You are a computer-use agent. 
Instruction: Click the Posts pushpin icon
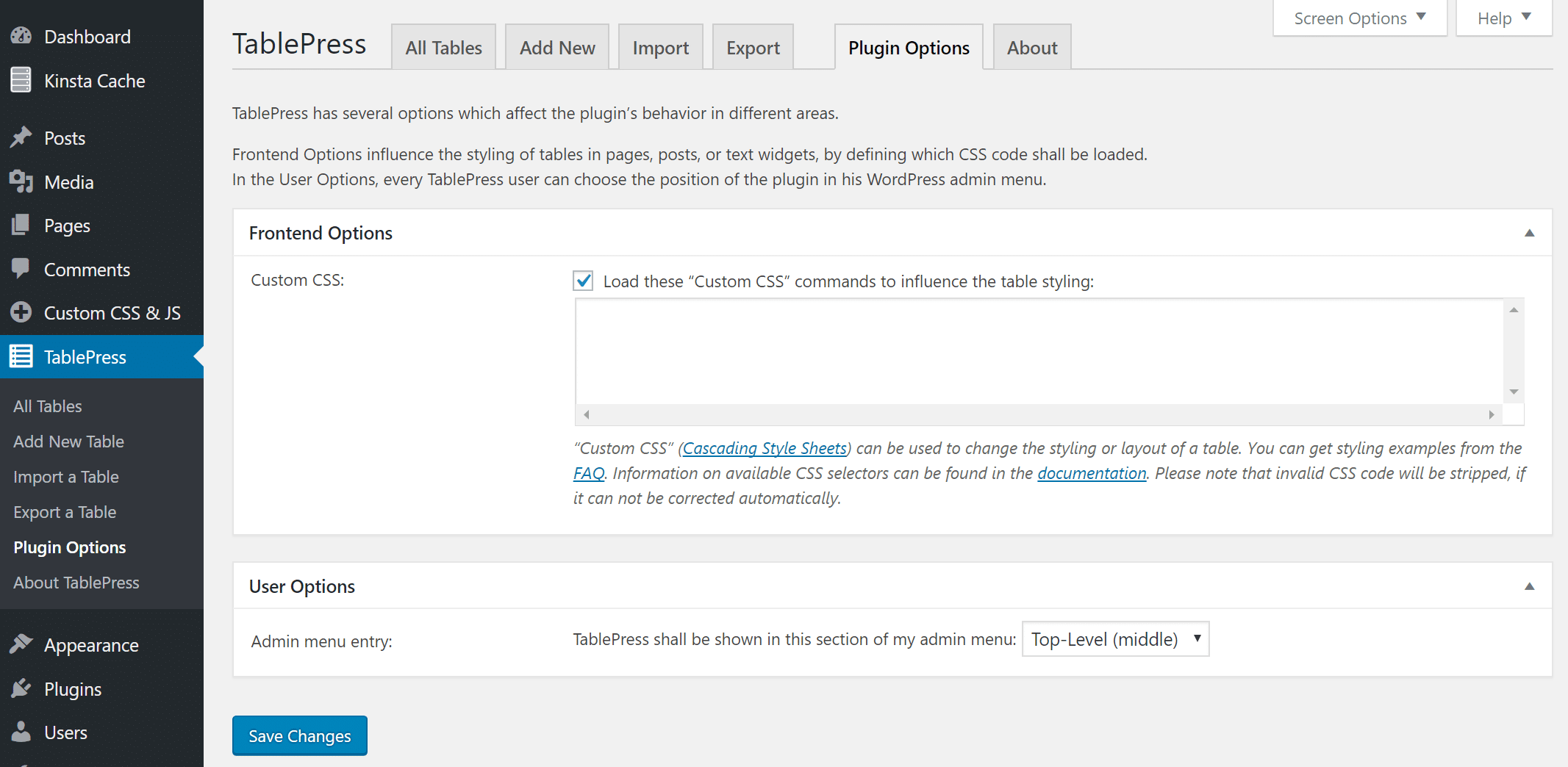(x=21, y=137)
